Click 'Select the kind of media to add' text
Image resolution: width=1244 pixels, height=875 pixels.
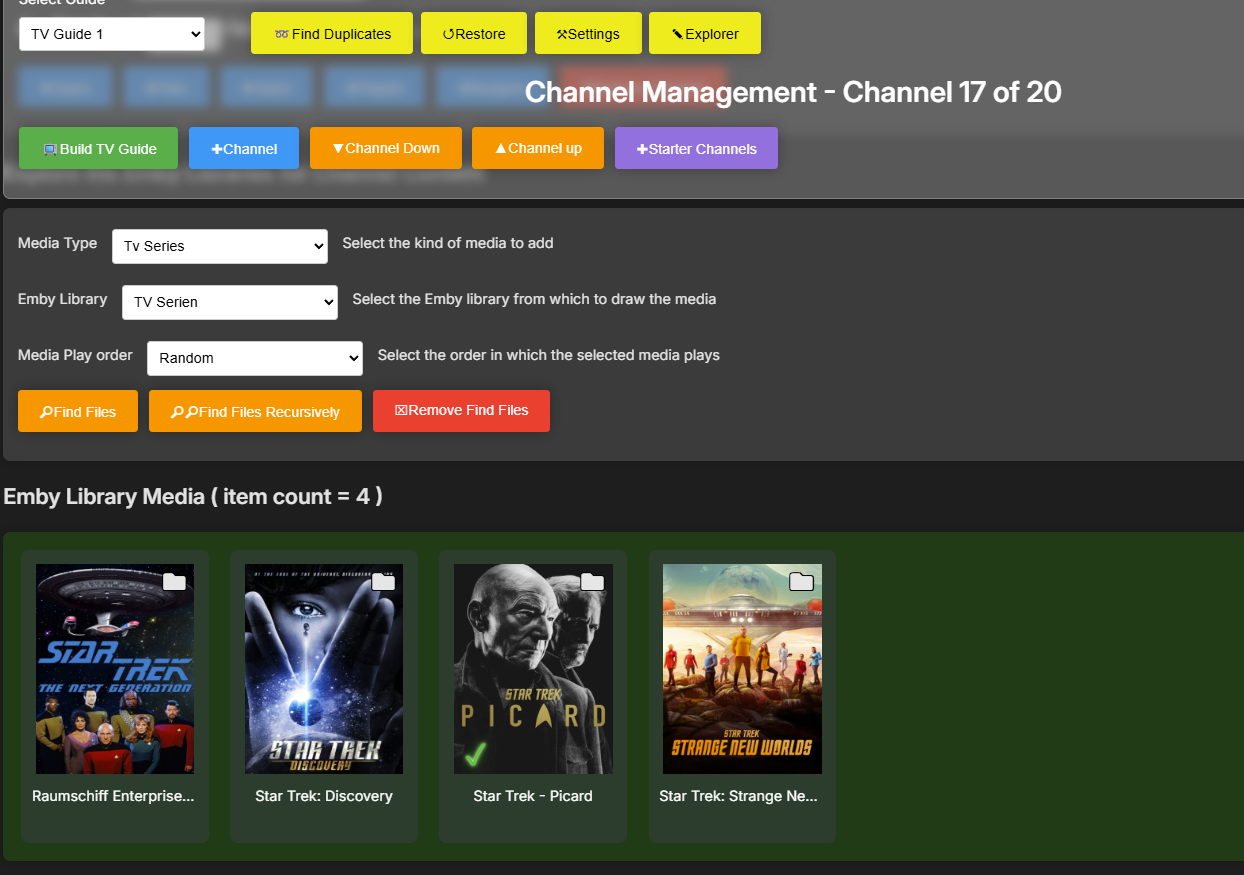click(448, 243)
